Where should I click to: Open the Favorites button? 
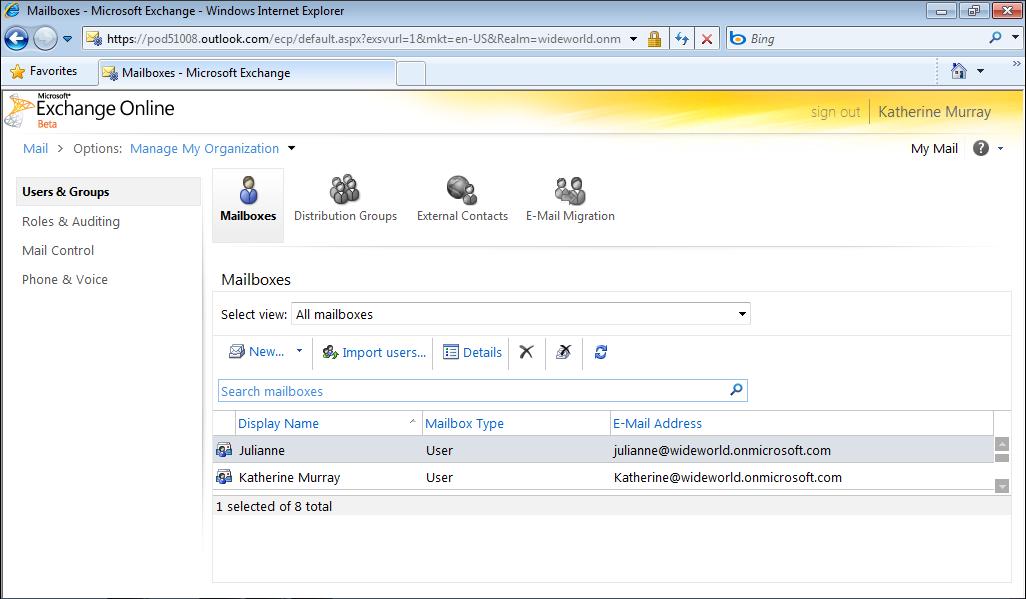coord(44,71)
